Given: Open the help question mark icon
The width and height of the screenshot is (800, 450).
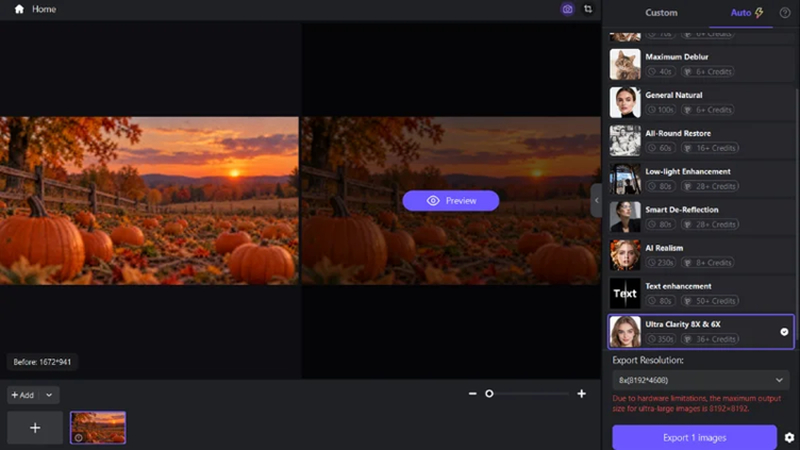Looking at the screenshot, I should [785, 13].
